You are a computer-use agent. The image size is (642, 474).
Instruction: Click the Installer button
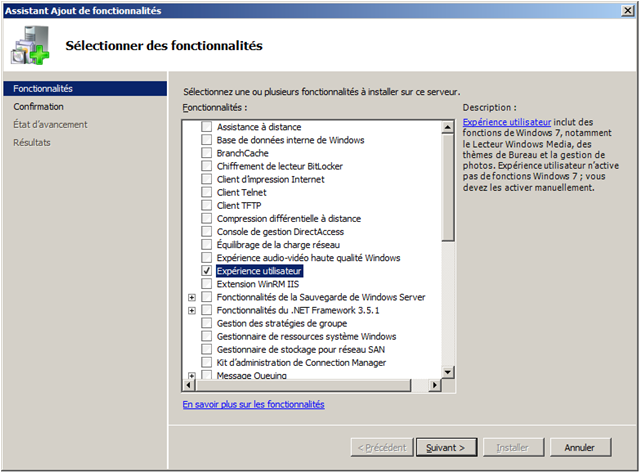click(x=513, y=448)
